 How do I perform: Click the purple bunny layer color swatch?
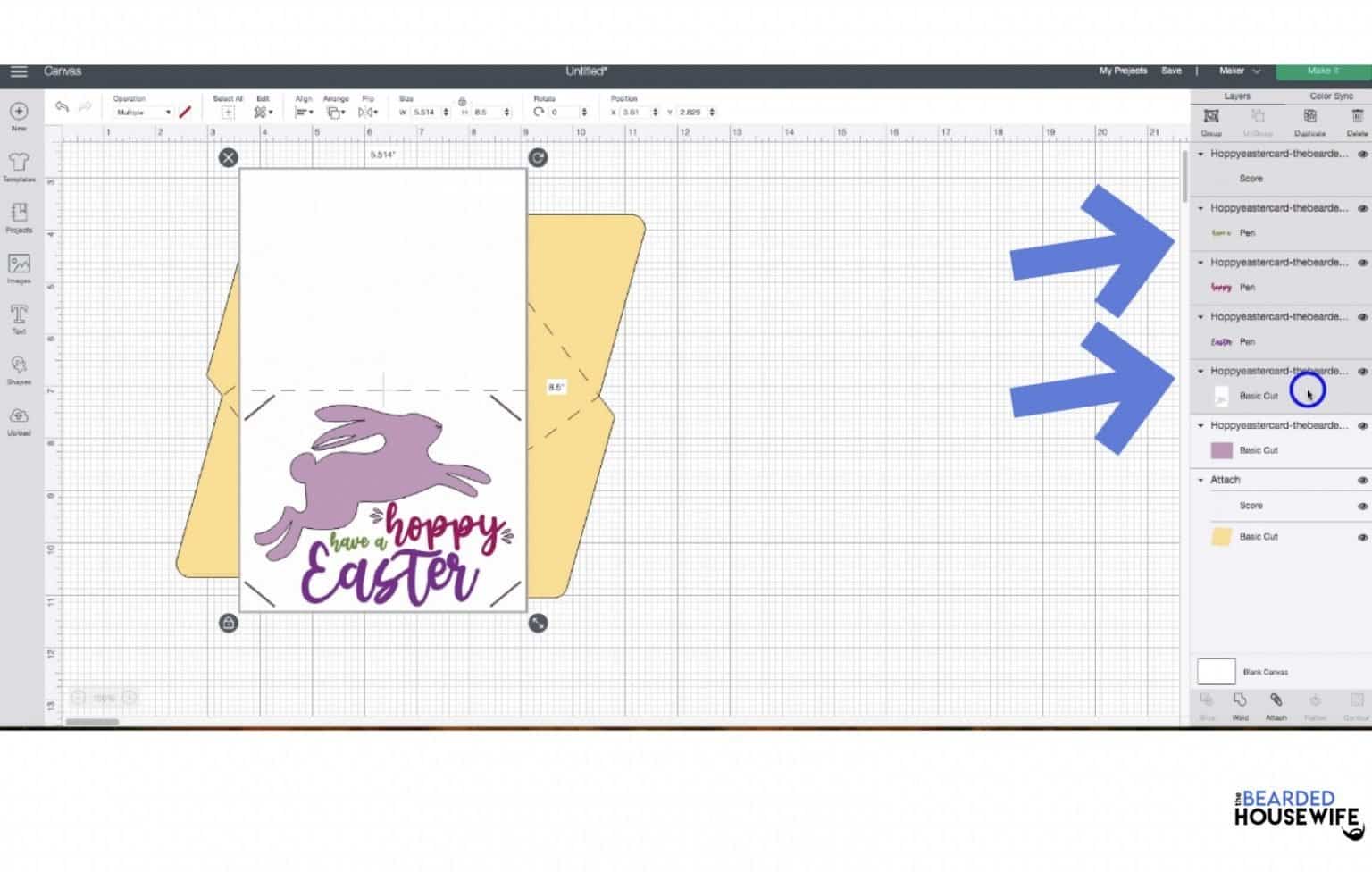click(1221, 450)
